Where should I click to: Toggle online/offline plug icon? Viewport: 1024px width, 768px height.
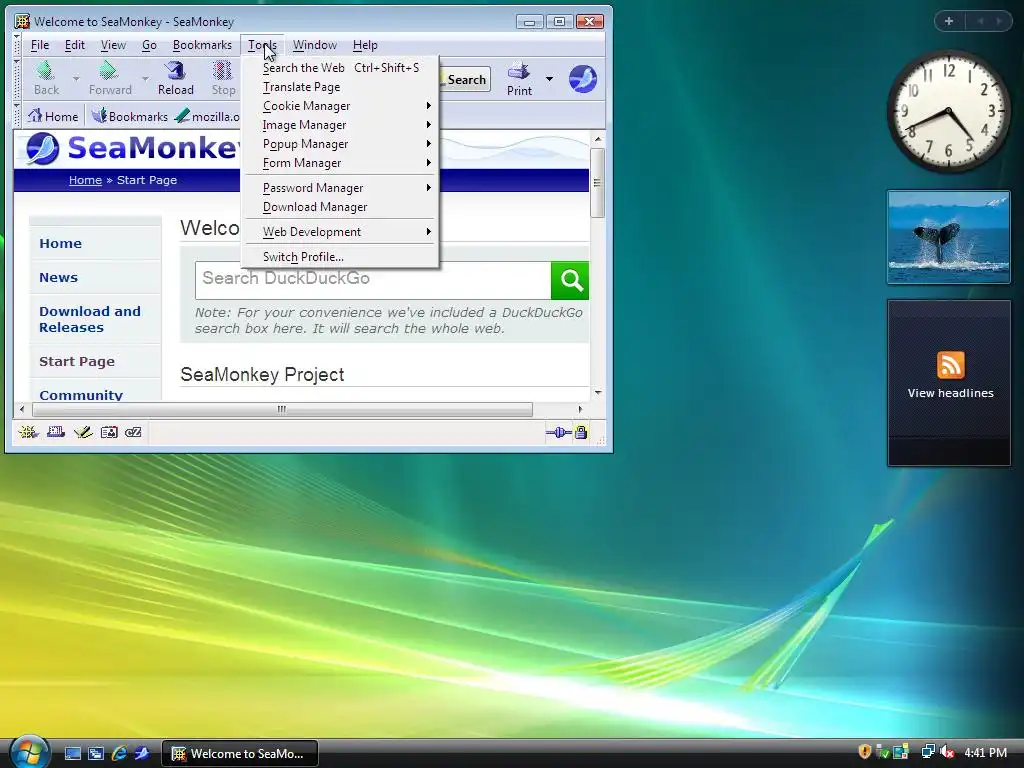coord(558,432)
